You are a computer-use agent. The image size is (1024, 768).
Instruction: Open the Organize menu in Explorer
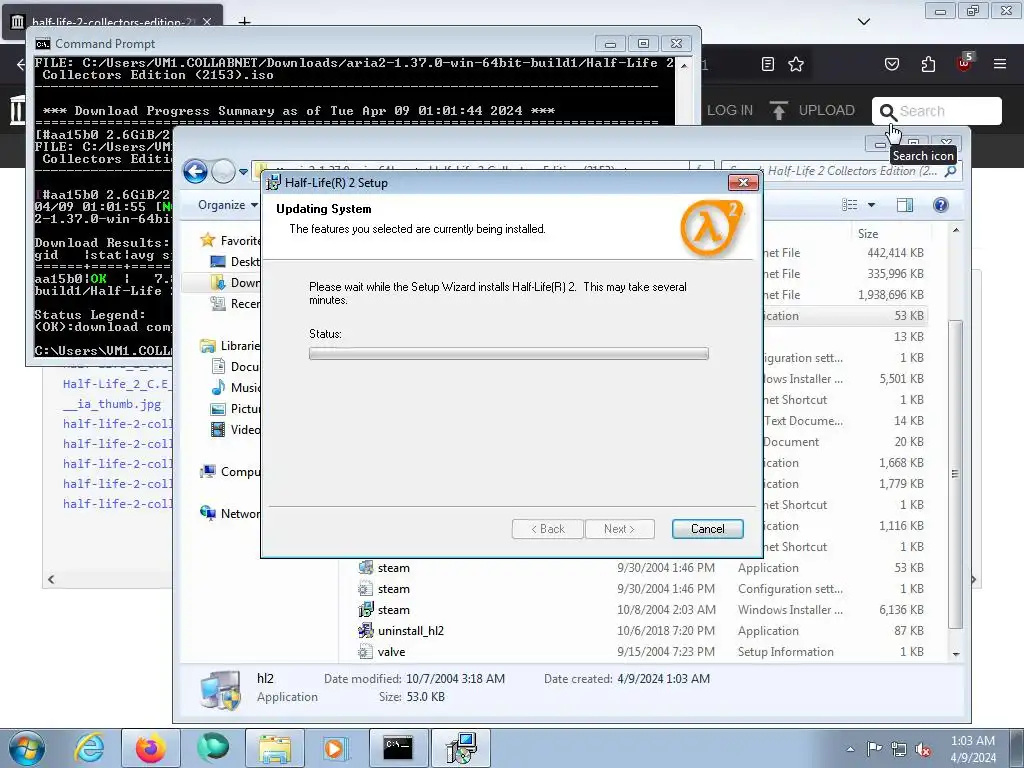(x=227, y=205)
